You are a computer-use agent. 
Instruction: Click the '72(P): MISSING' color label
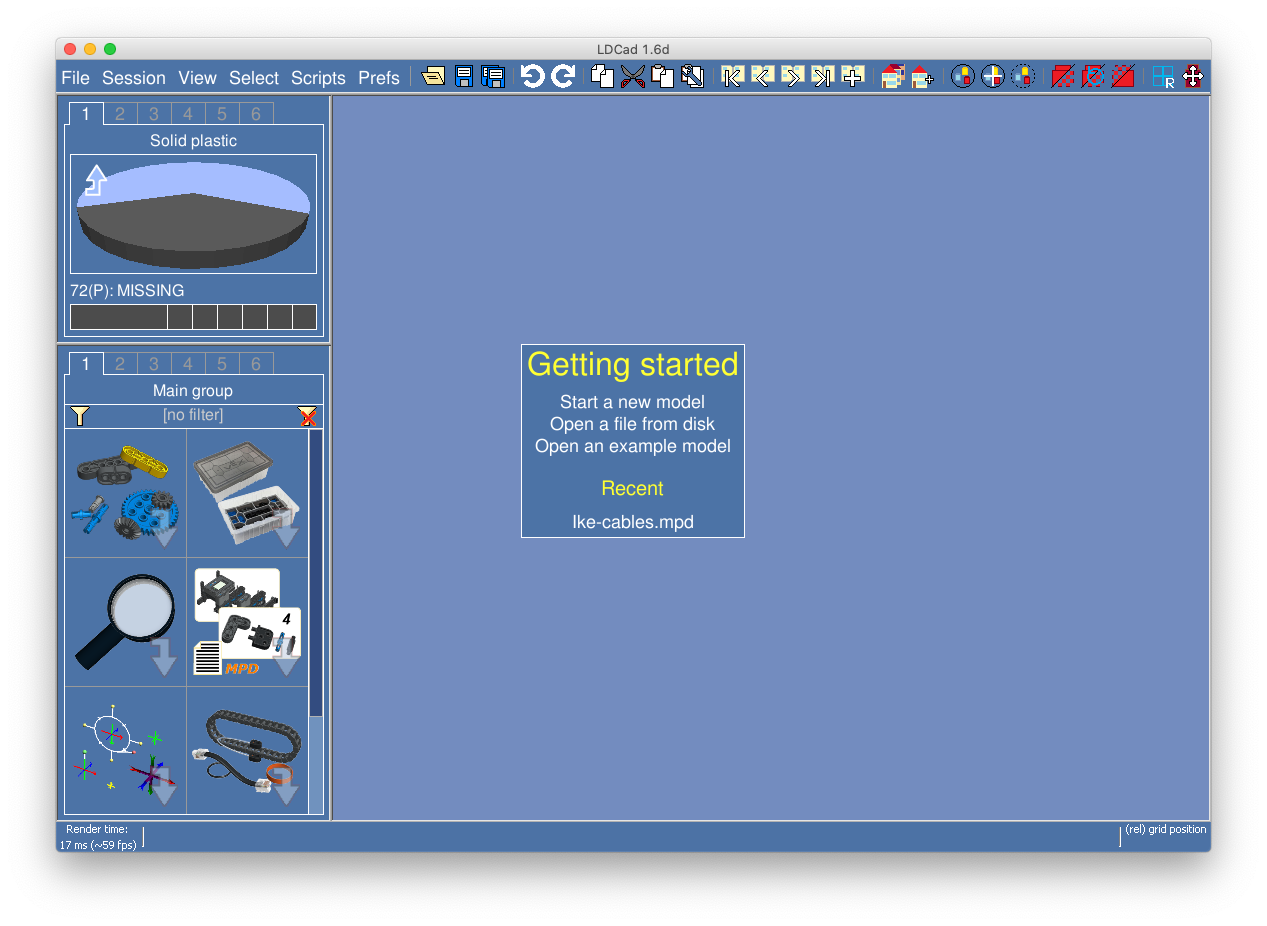(x=127, y=290)
